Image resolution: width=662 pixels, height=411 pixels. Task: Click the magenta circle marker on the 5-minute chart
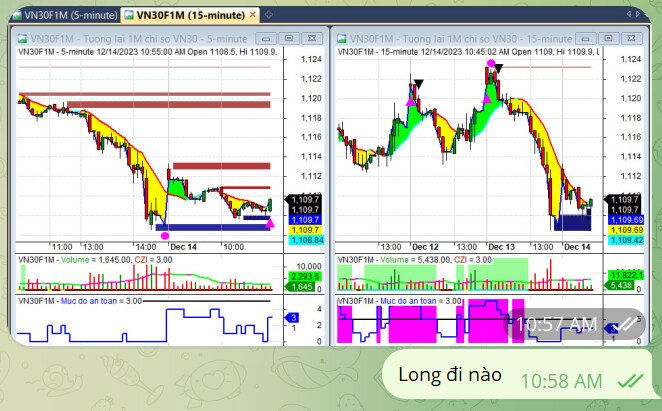165,235
